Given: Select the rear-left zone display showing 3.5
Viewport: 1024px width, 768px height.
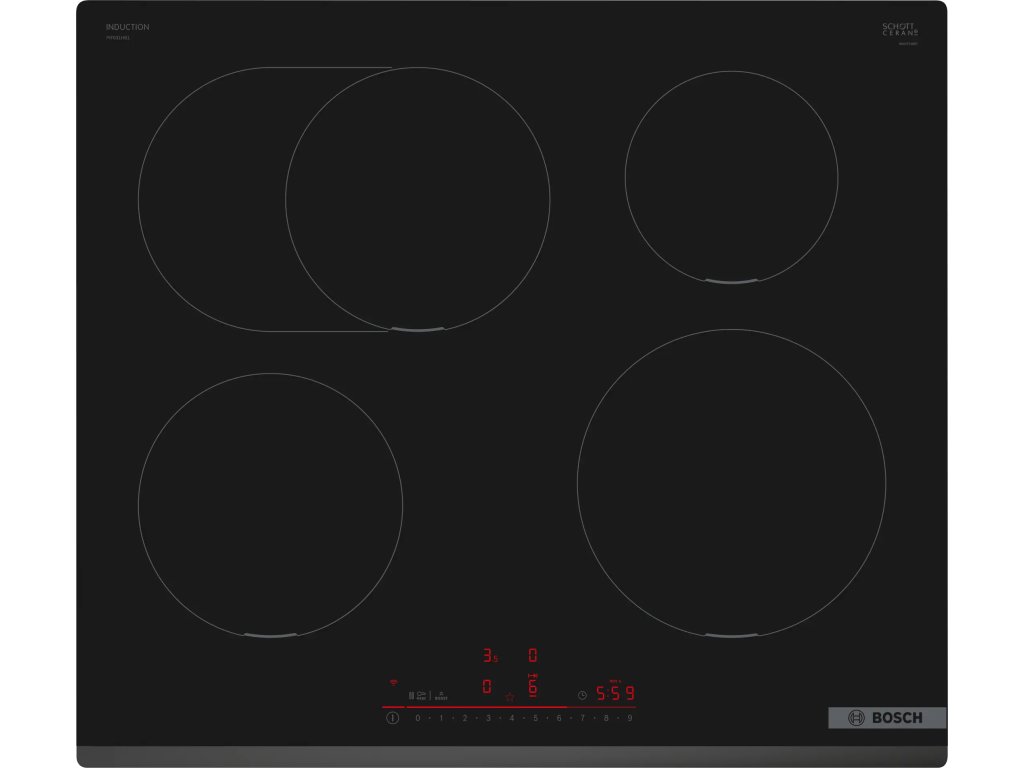Looking at the screenshot, I should click(x=490, y=657).
